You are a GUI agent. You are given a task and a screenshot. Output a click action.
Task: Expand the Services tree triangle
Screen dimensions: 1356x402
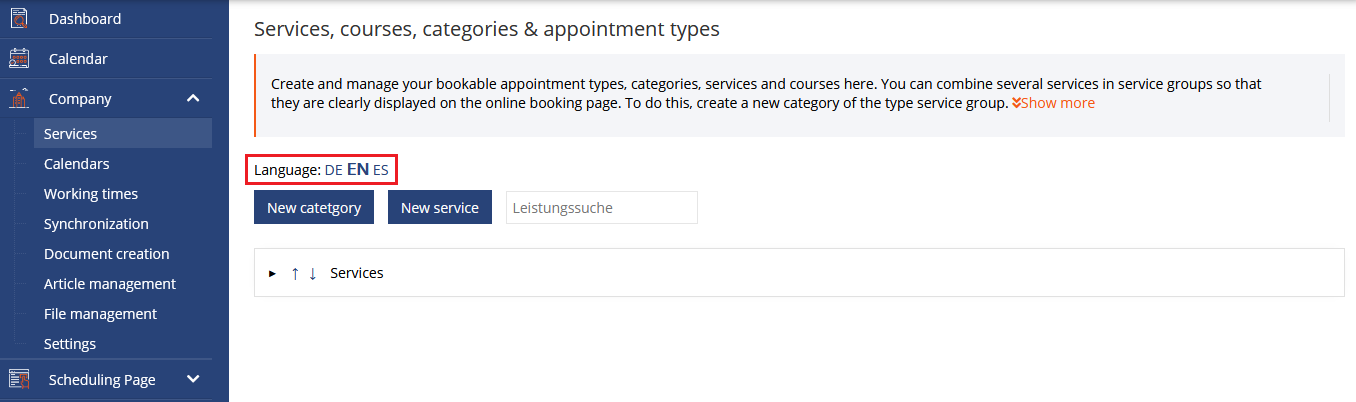point(272,273)
